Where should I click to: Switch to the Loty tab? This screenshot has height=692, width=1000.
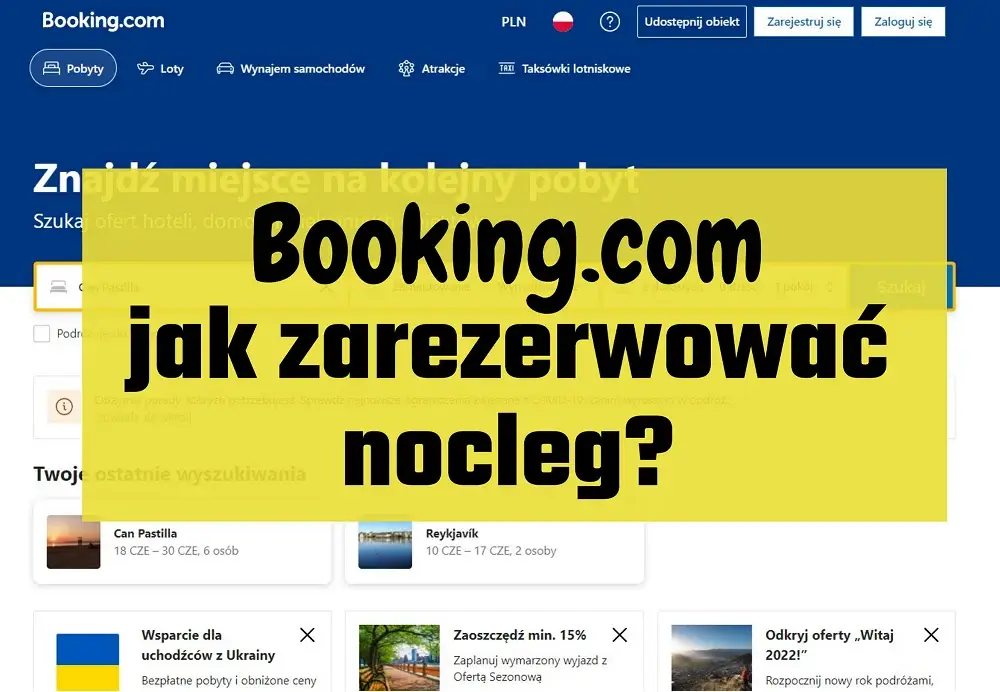point(160,68)
